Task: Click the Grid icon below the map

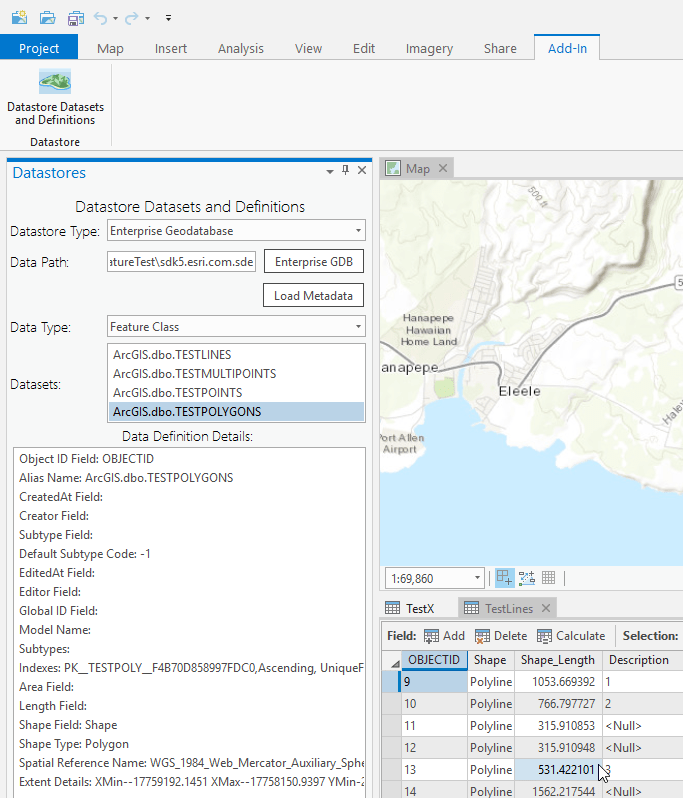Action: (x=549, y=578)
